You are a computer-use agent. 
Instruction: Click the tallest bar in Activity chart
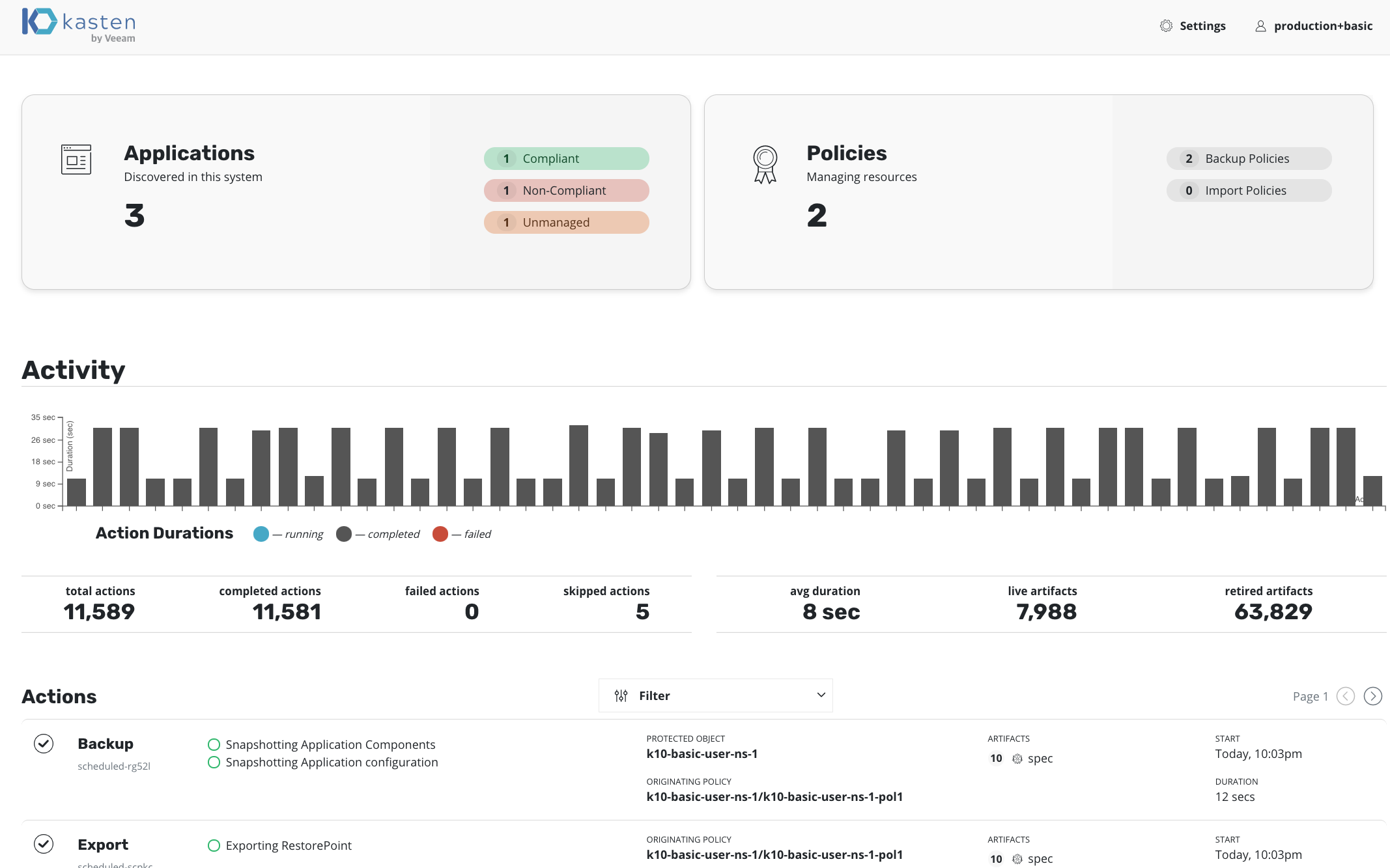(578, 465)
